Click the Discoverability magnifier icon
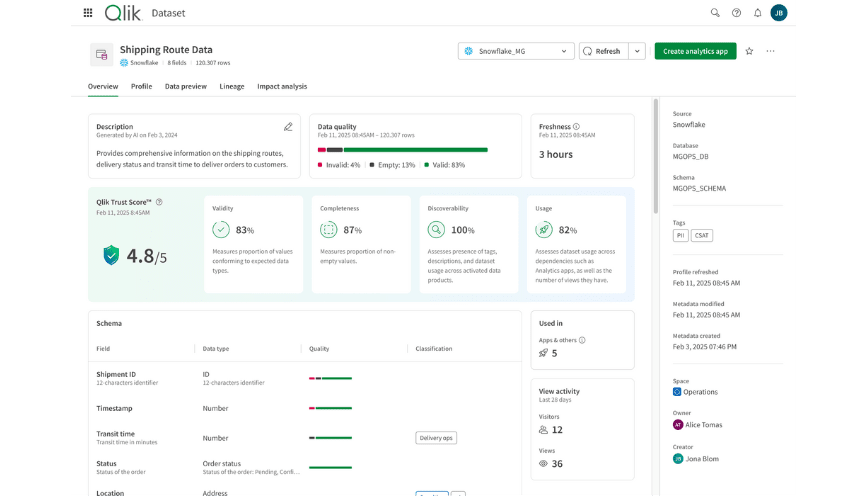Viewport: 846px width, 496px height. pyautogui.click(x=436, y=230)
